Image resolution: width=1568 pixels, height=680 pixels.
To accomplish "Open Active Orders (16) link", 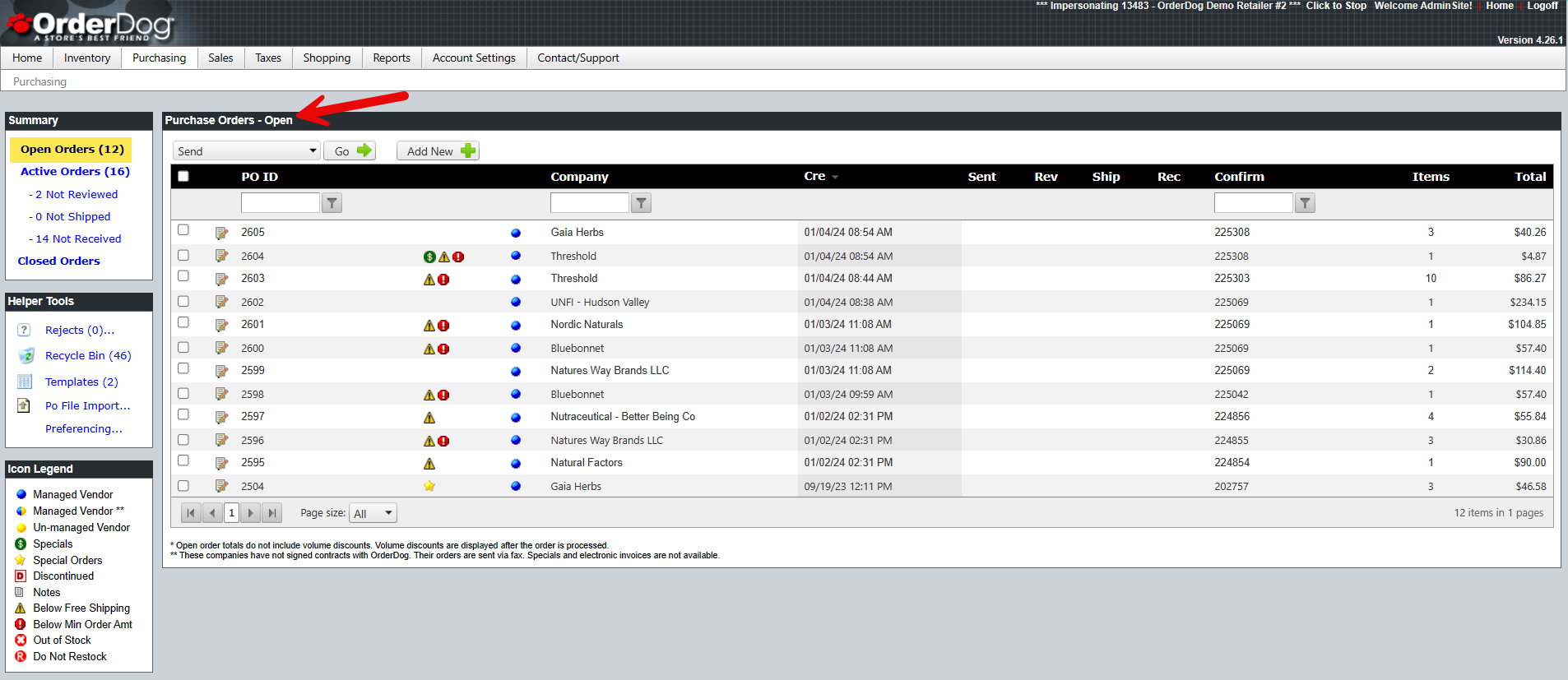I will [x=75, y=172].
